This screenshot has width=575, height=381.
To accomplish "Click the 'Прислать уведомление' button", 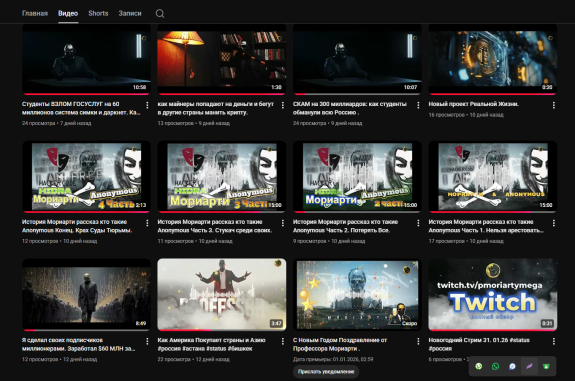I will point(326,372).
